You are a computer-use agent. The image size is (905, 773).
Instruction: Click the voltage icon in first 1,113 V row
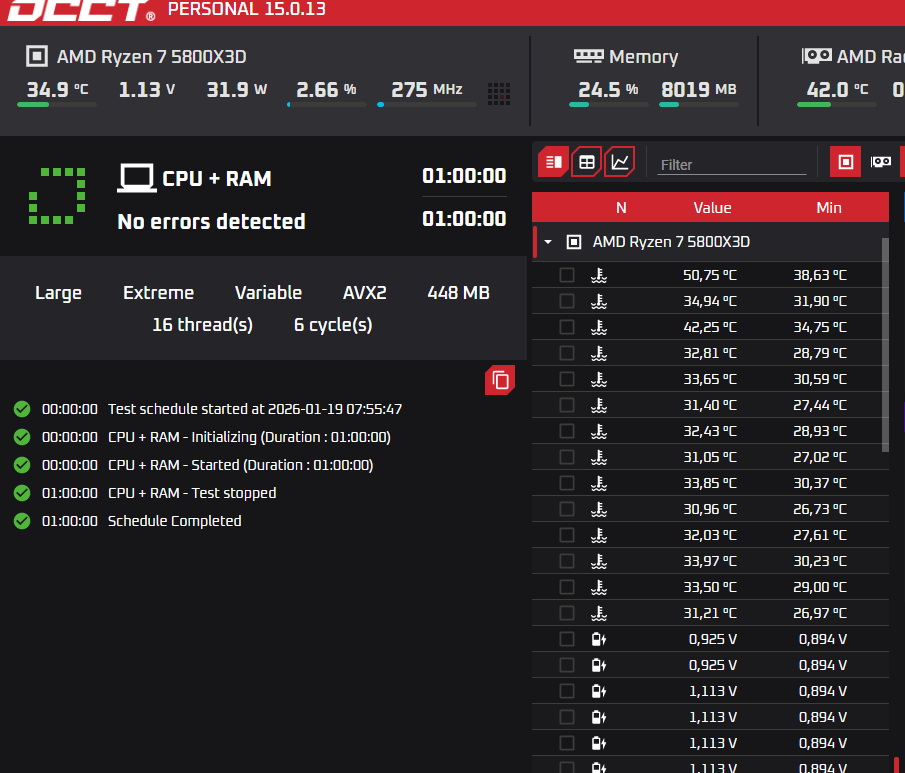tap(599, 691)
